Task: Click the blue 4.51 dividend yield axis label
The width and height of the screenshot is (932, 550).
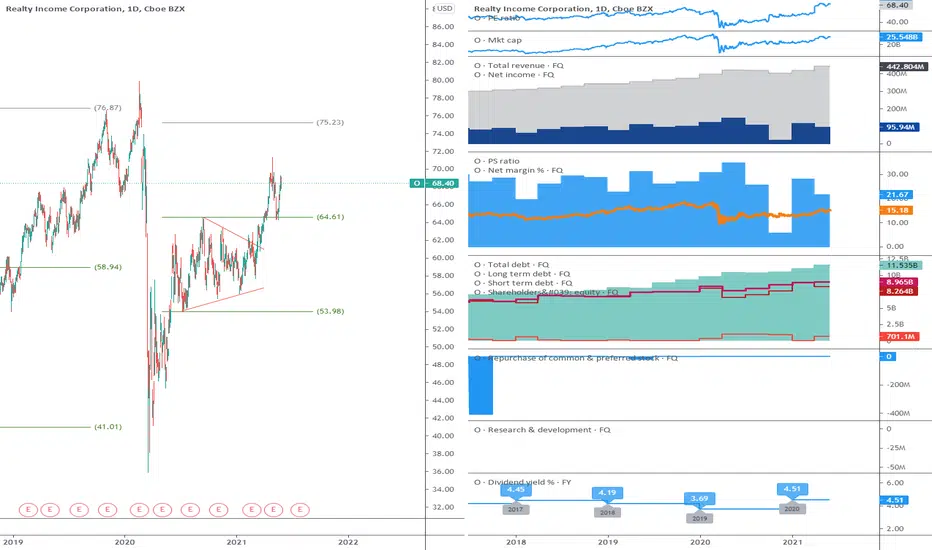Action: (x=894, y=500)
